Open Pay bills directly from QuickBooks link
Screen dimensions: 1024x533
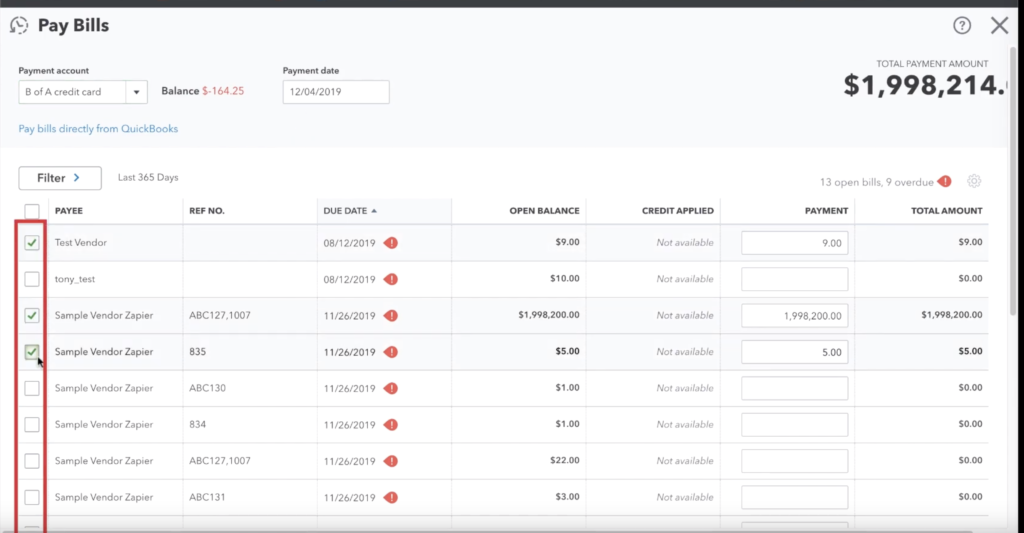(98, 129)
